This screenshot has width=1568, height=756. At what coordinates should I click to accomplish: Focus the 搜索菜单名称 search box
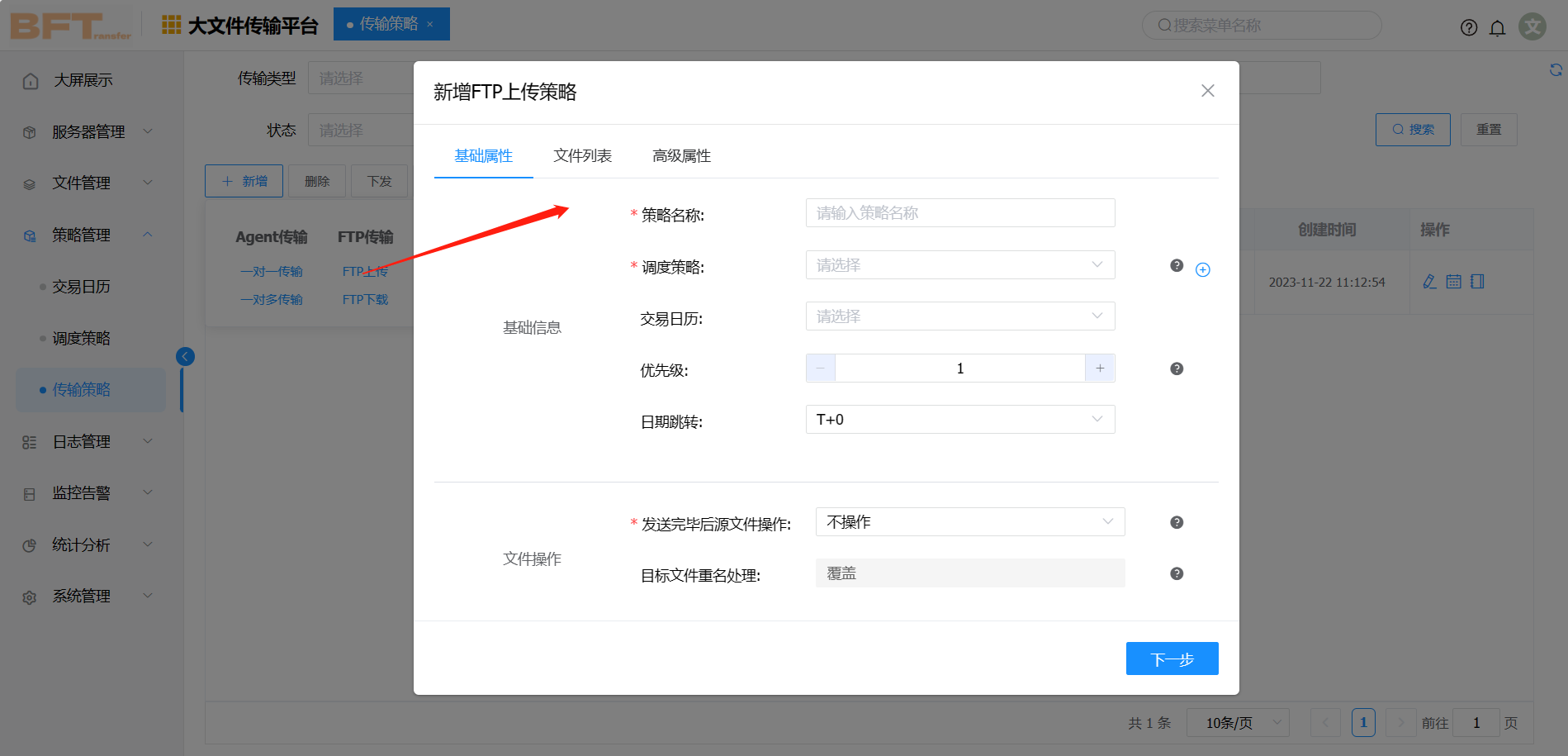tap(1262, 26)
